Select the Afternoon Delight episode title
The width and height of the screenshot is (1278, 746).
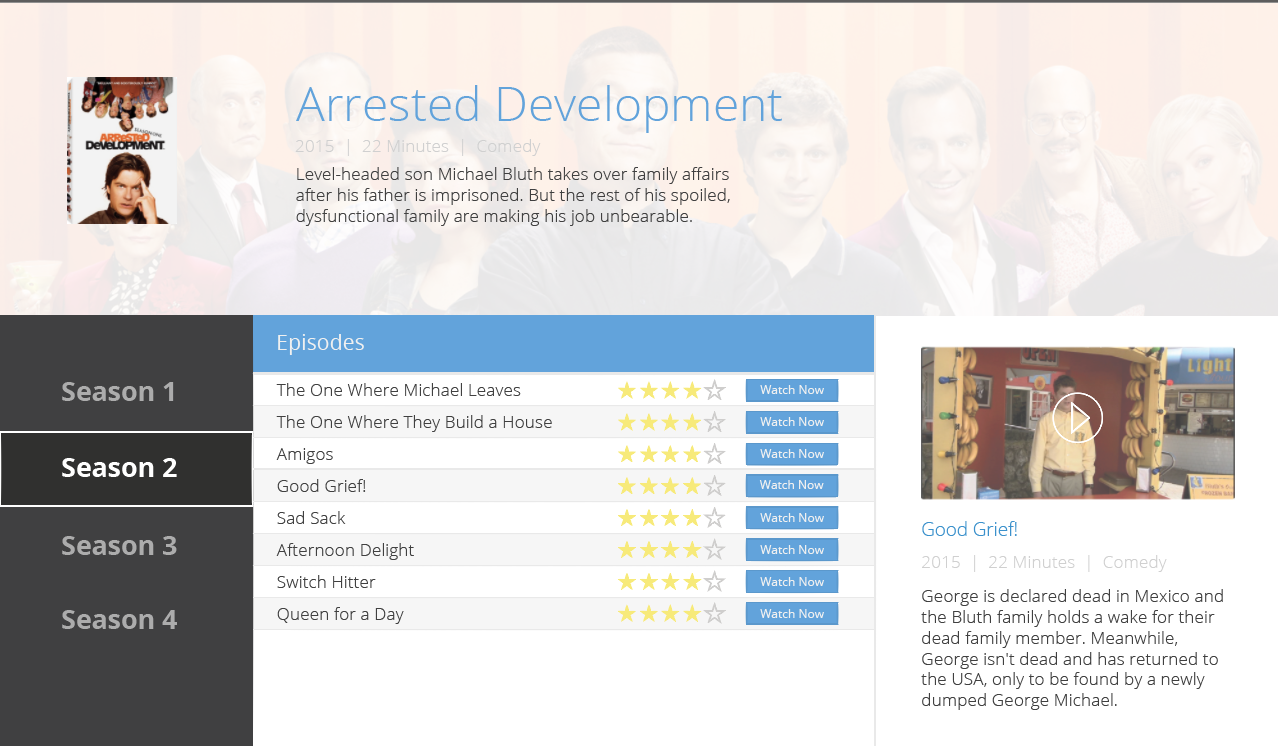[345, 550]
